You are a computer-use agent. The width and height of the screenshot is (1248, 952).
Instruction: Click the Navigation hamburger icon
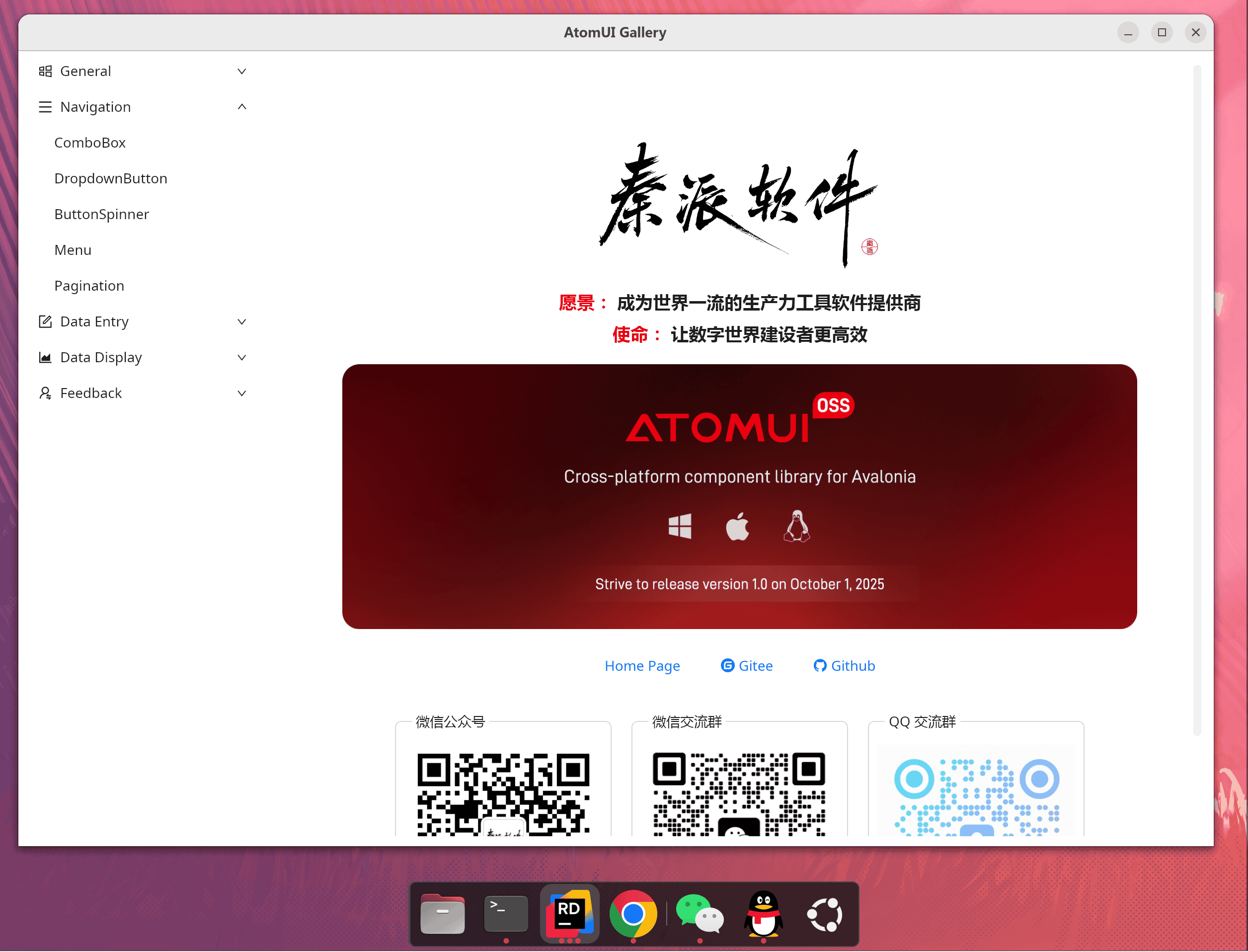click(x=45, y=106)
